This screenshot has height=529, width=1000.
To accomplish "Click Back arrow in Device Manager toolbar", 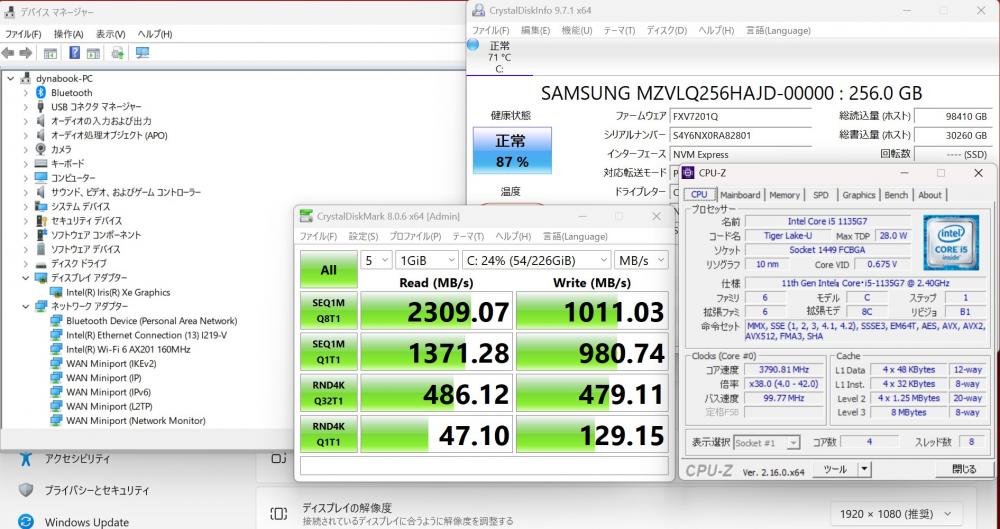I will (x=8, y=53).
